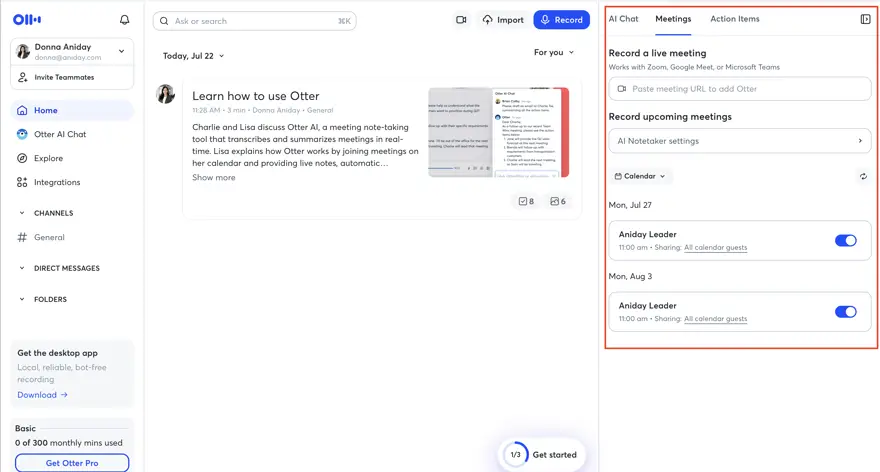
Task: Click the video camera icon beside Import
Action: pyautogui.click(x=461, y=20)
